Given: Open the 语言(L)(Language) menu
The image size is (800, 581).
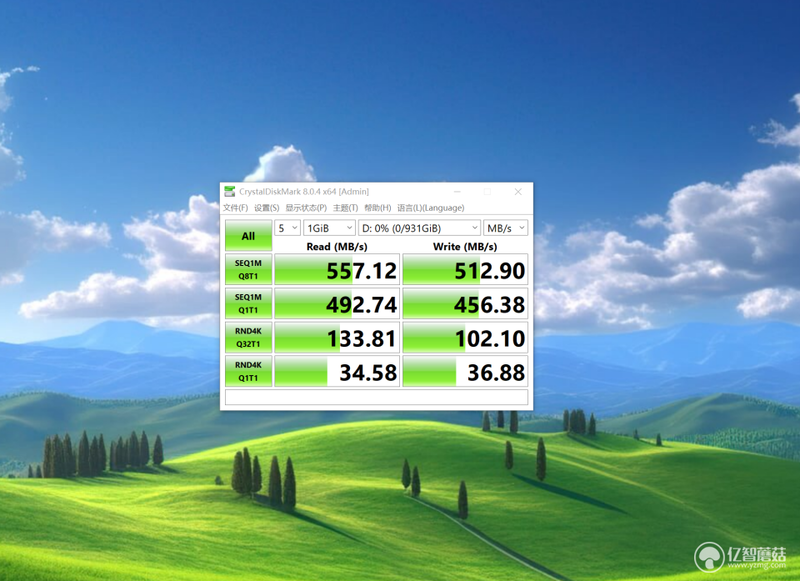Looking at the screenshot, I should click(431, 208).
